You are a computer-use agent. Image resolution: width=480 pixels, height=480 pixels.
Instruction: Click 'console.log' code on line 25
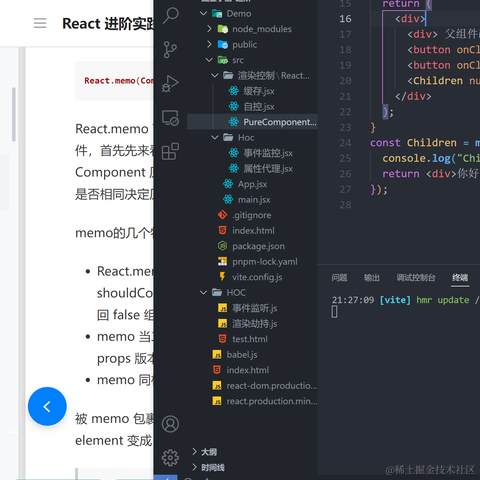416,158
